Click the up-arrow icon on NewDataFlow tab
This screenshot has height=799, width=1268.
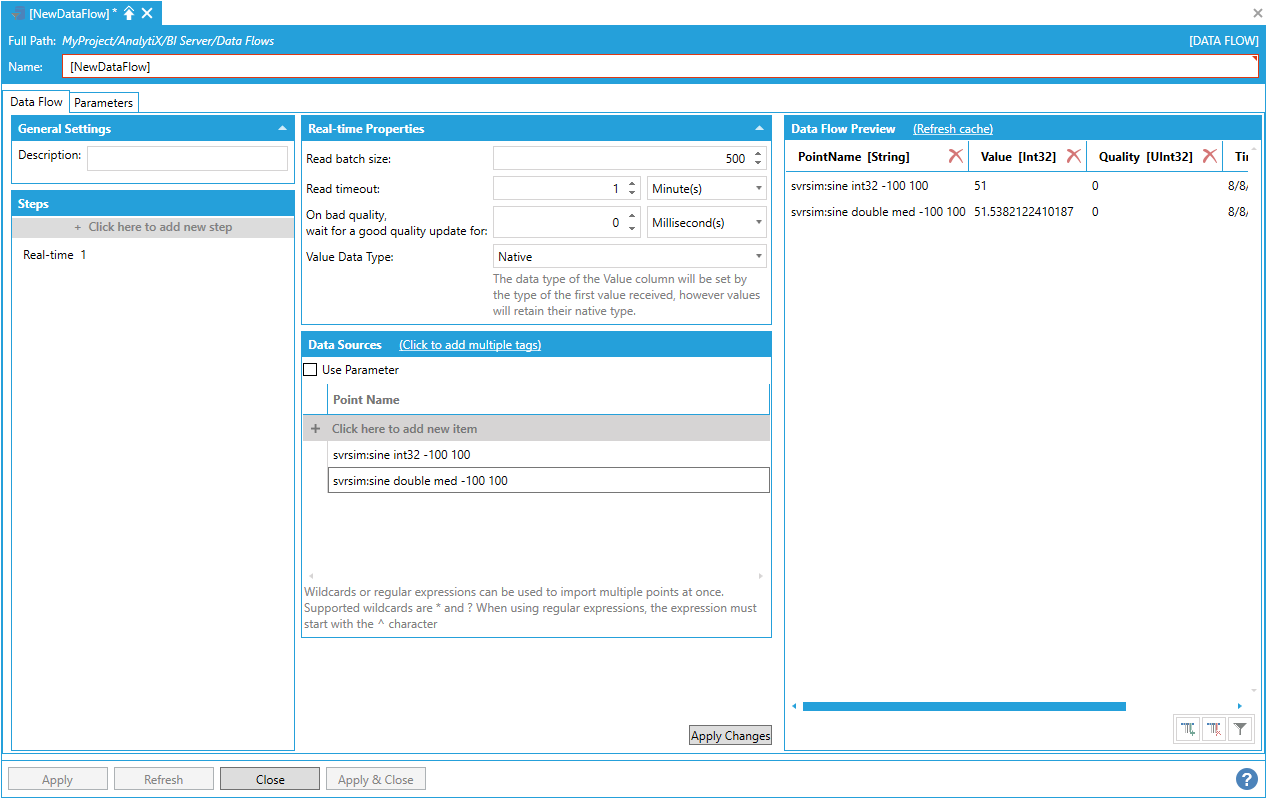[x=129, y=13]
